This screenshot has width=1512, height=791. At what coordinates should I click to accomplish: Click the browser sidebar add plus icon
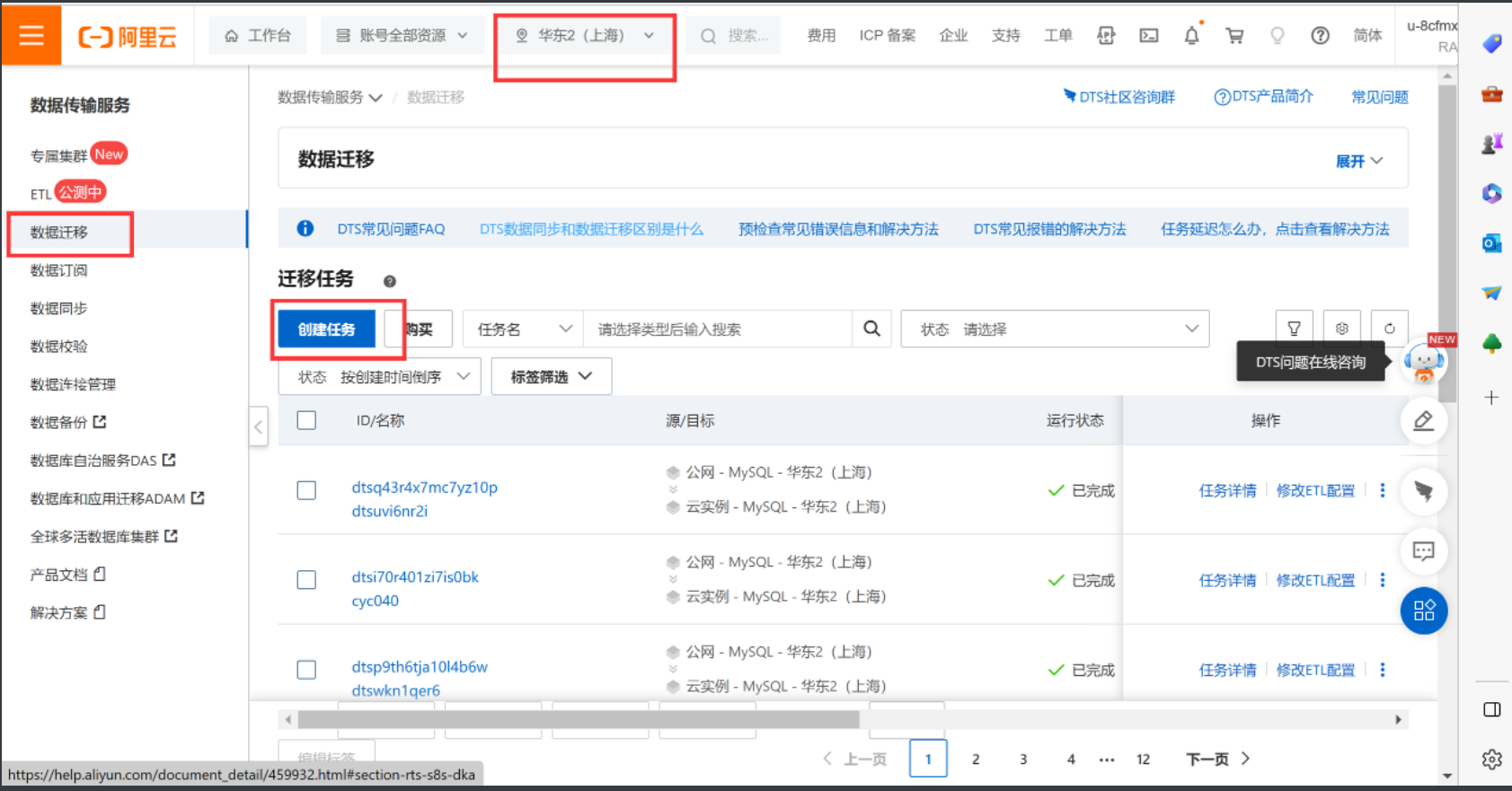1491,397
